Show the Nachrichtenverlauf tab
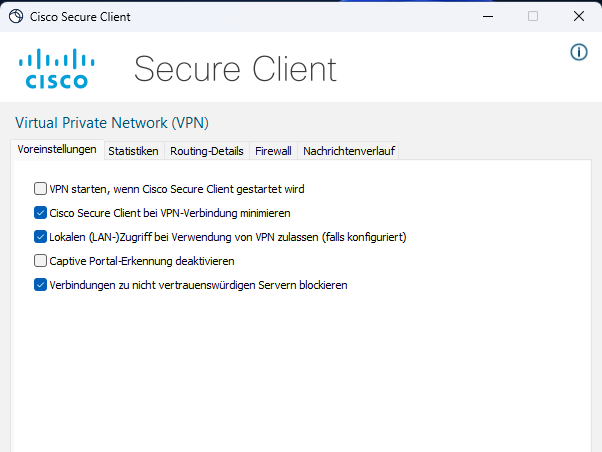This screenshot has width=602, height=452. (x=348, y=151)
